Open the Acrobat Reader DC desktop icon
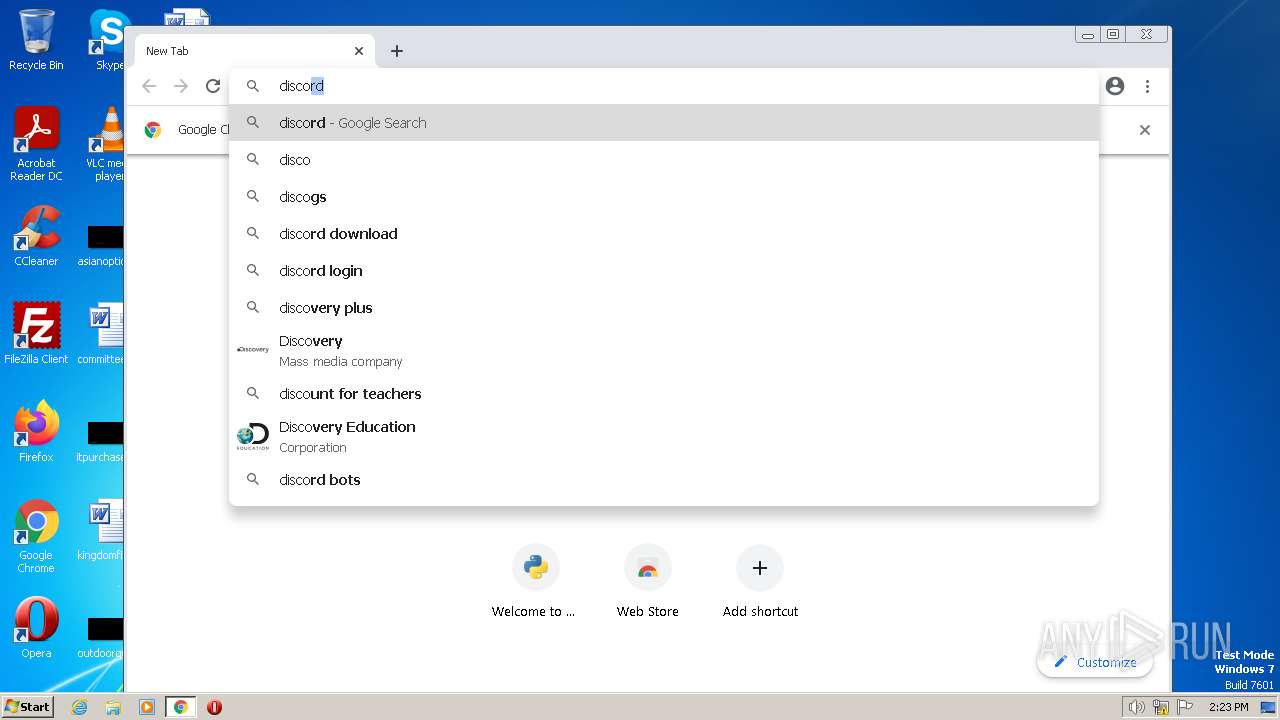 tap(36, 144)
